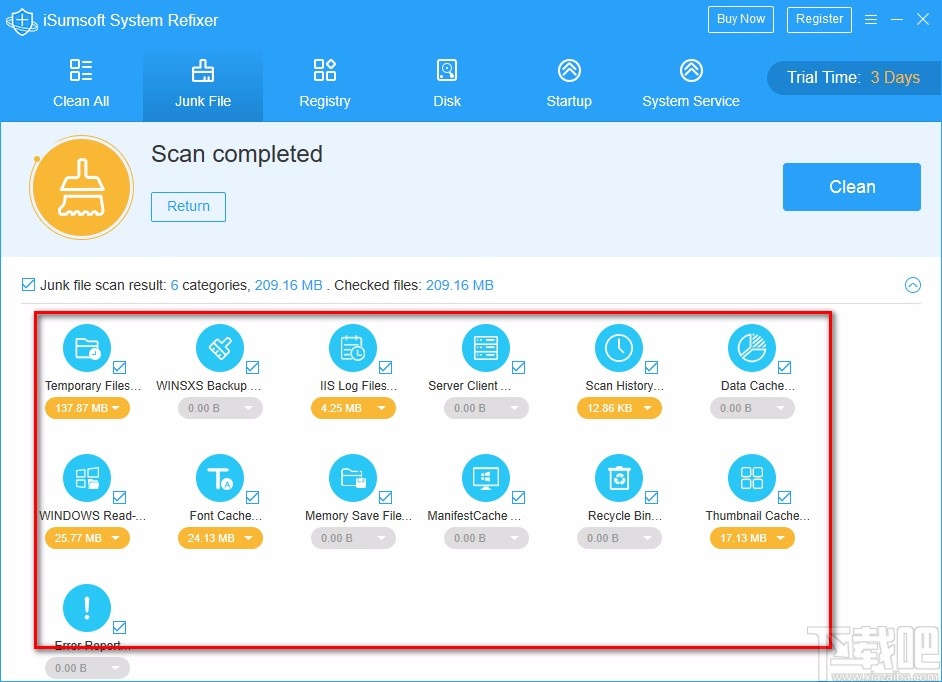Uncheck the WINDOWS Read checkbox

[x=120, y=497]
